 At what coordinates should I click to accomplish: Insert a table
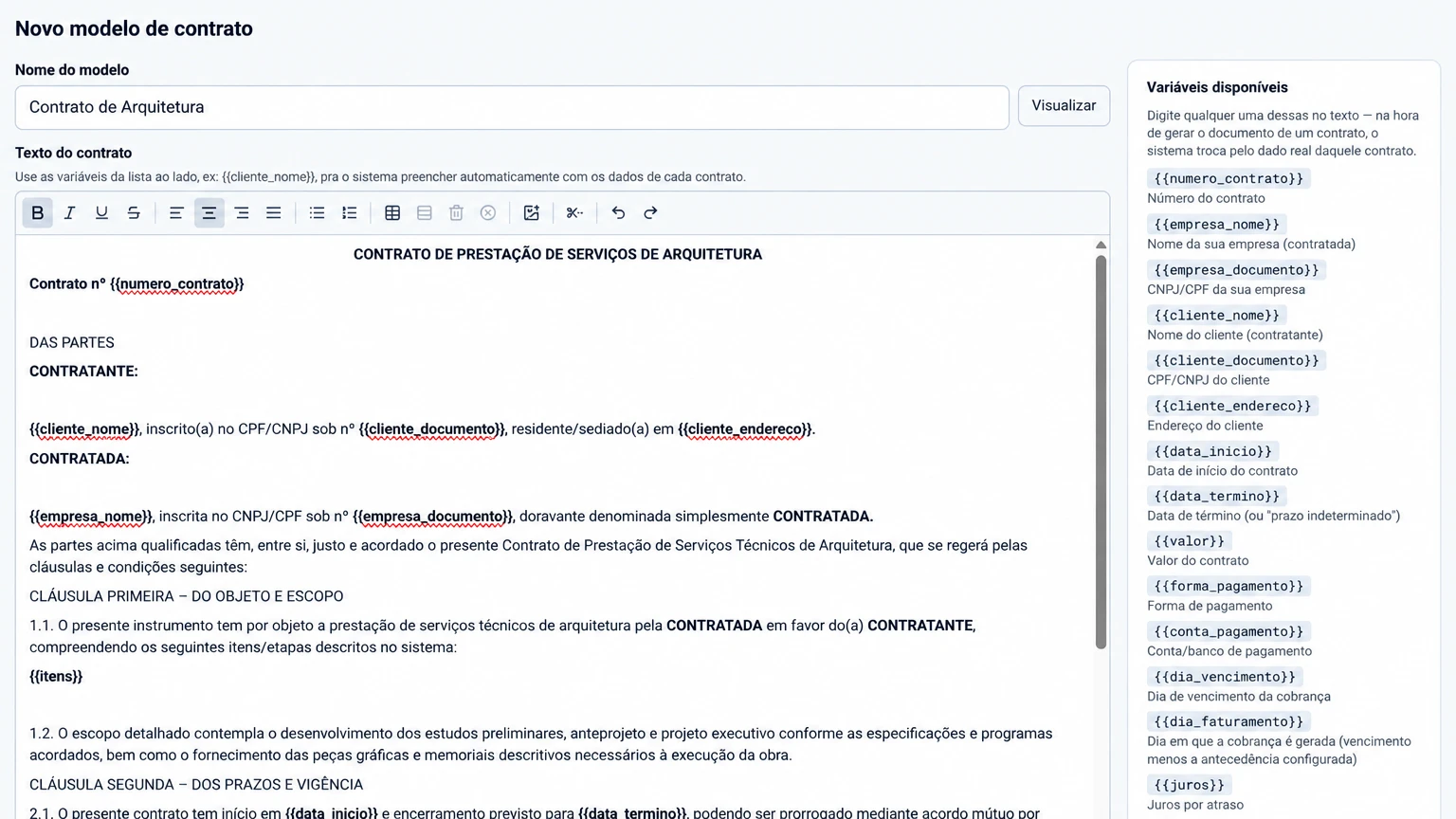pyautogui.click(x=392, y=213)
